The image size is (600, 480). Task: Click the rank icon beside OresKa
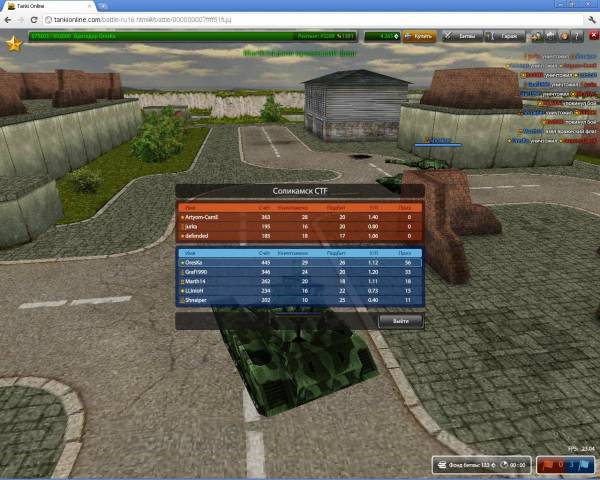click(x=183, y=263)
